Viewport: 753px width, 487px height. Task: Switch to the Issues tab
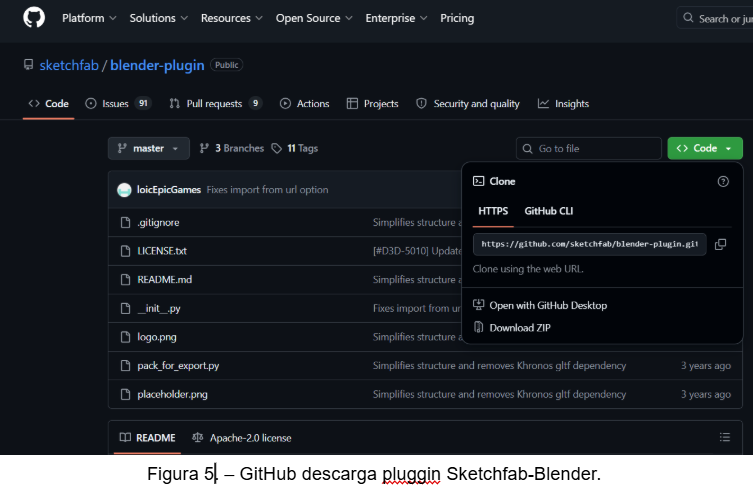point(118,104)
